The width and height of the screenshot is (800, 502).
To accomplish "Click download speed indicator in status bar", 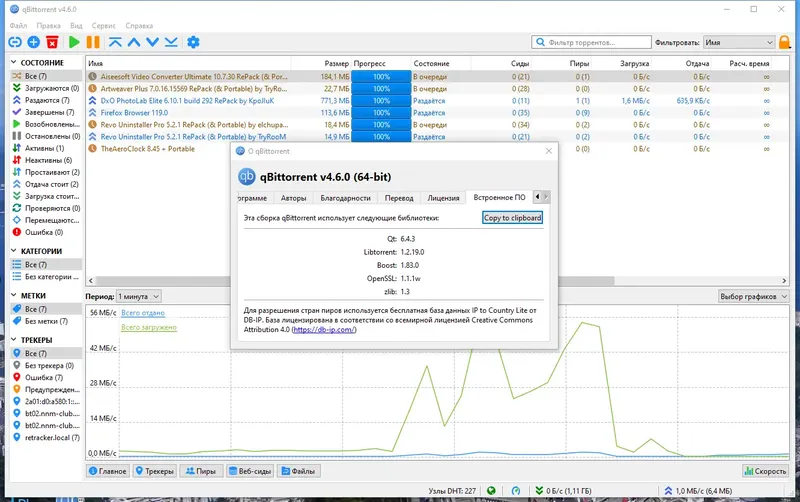I will [563, 491].
